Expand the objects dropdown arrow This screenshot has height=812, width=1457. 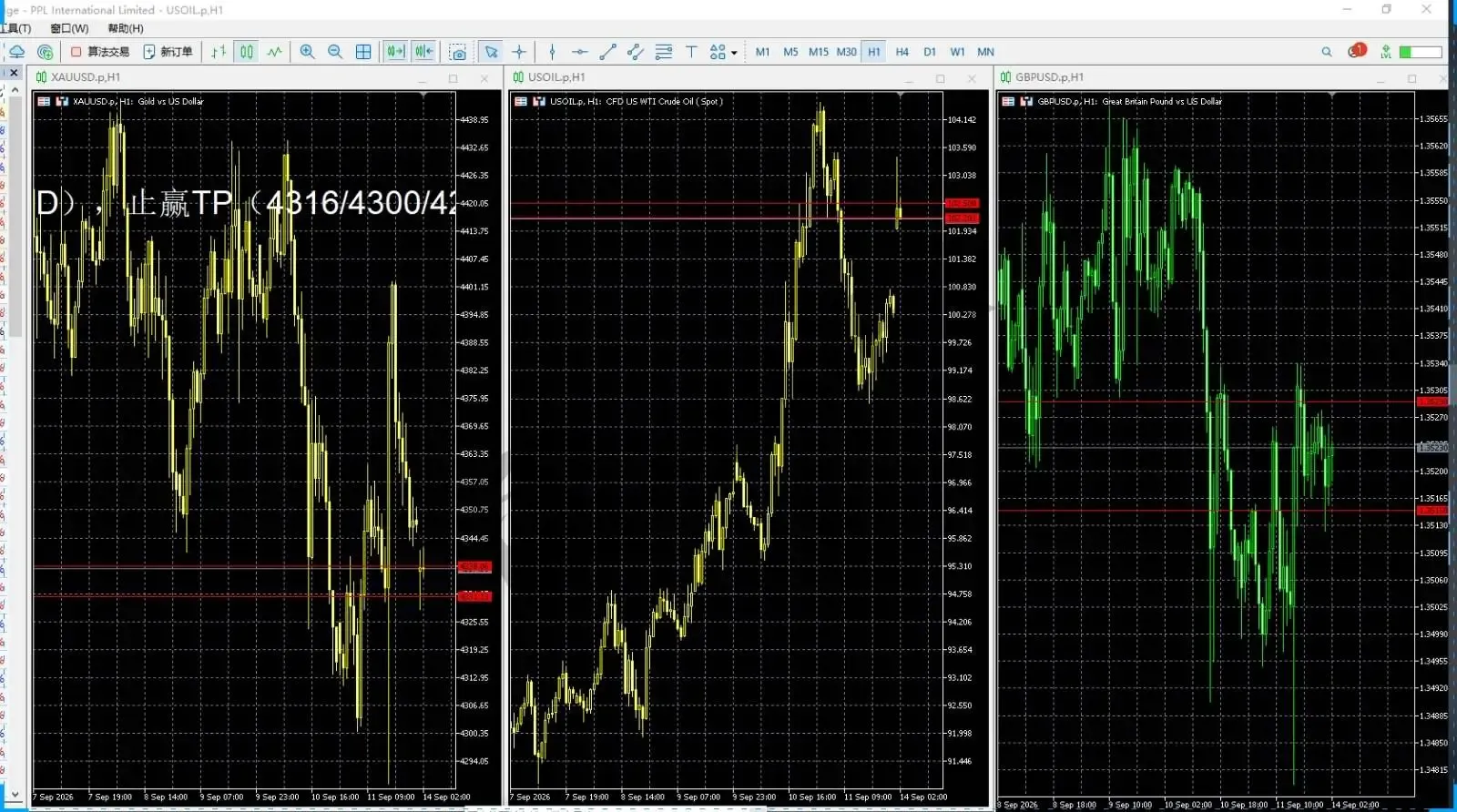pyautogui.click(x=734, y=53)
